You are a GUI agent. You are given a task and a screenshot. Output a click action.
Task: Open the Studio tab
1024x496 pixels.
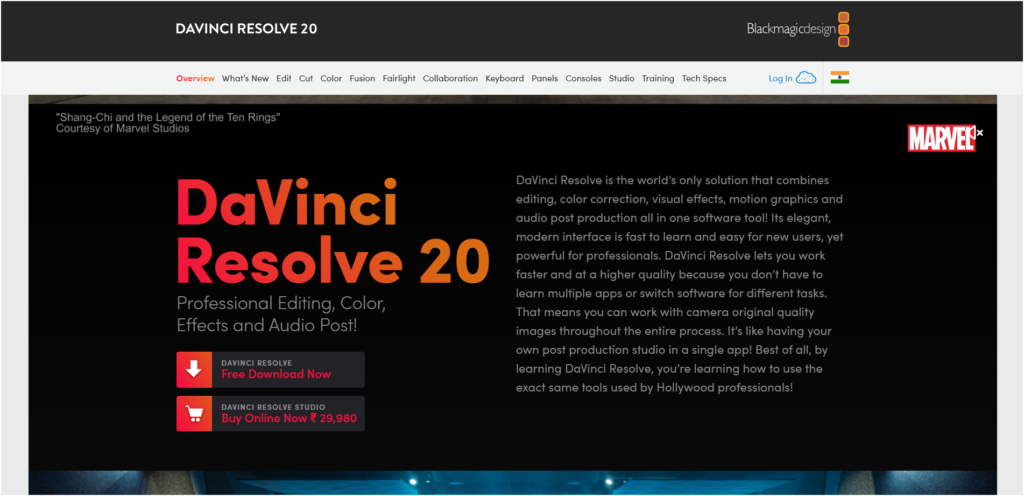[x=622, y=78]
